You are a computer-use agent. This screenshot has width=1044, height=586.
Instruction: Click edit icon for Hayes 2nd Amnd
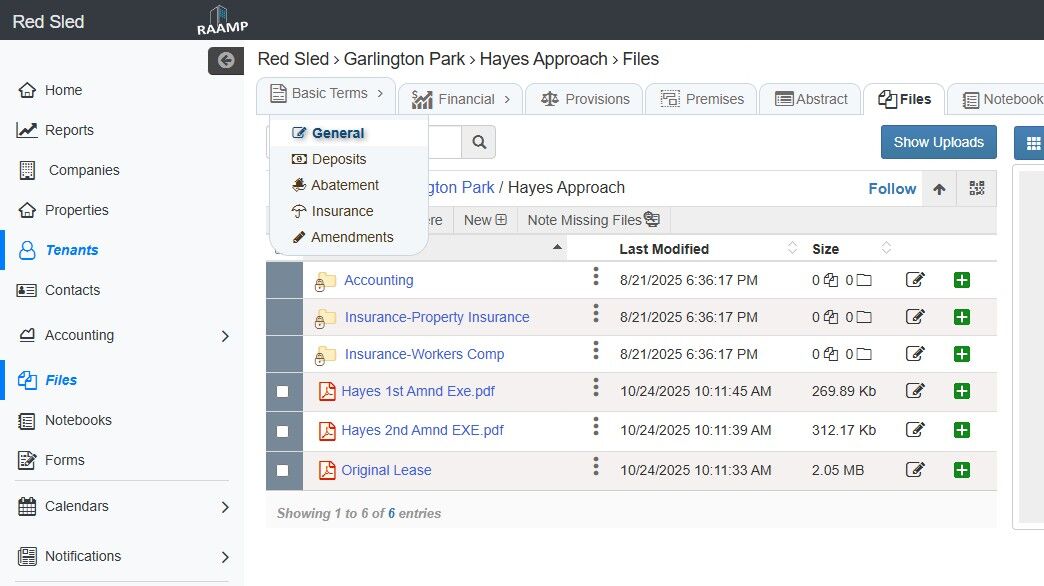click(x=914, y=430)
